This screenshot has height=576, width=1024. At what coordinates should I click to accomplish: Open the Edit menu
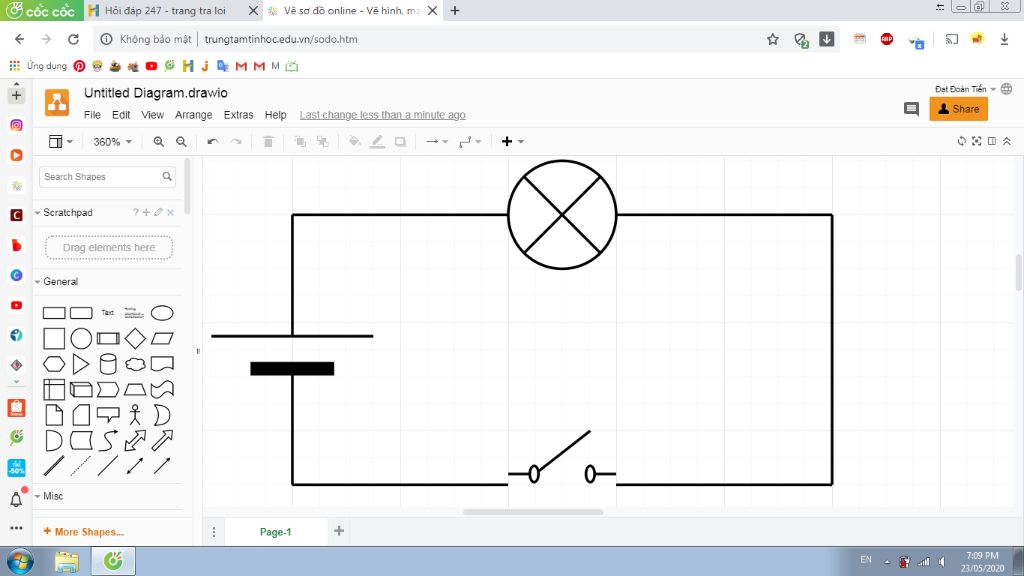(121, 115)
